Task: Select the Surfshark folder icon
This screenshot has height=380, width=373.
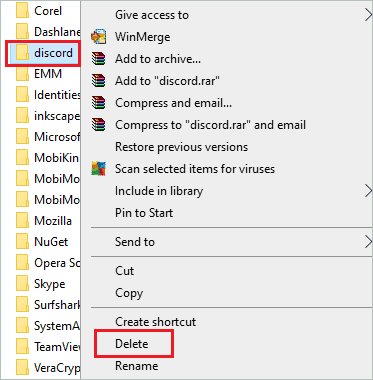Action: 23,305
